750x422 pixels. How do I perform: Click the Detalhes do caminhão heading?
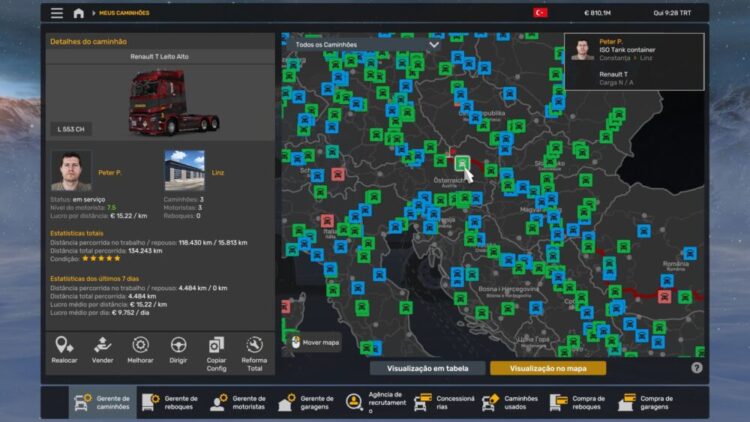point(88,42)
